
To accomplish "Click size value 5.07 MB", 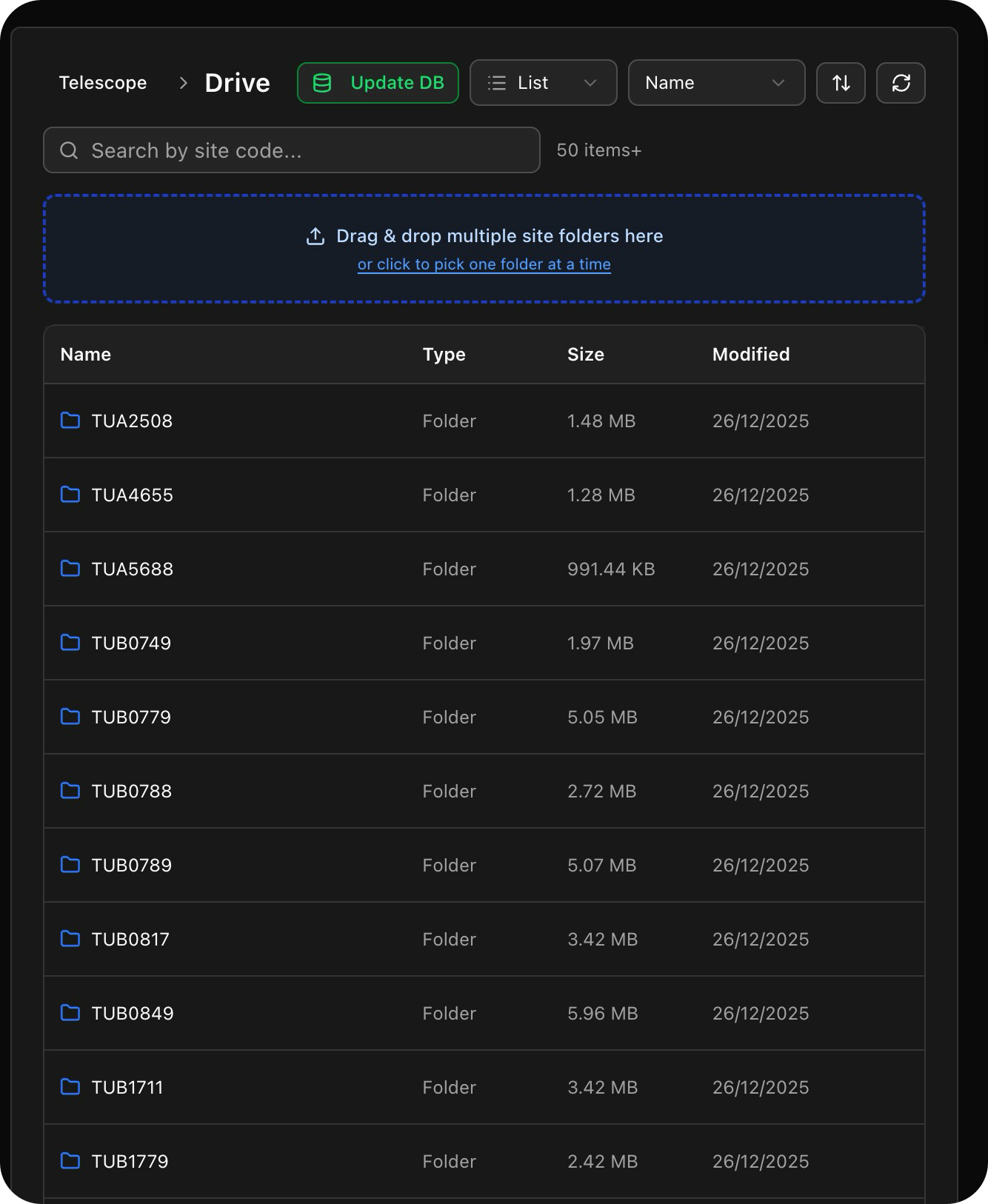I will coord(602,866).
